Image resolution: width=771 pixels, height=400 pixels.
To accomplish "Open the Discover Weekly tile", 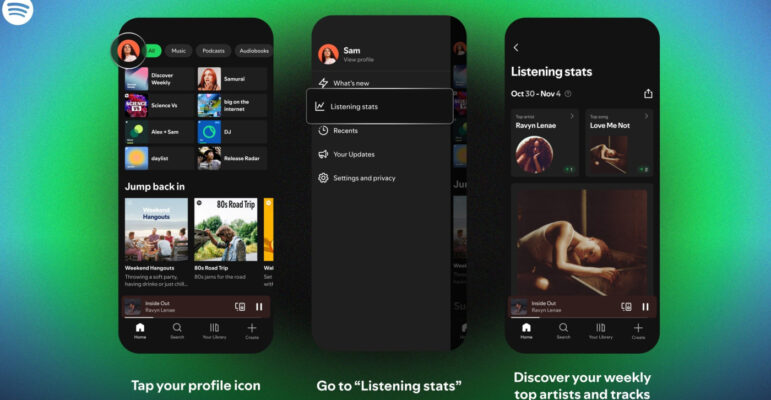I will coord(159,79).
